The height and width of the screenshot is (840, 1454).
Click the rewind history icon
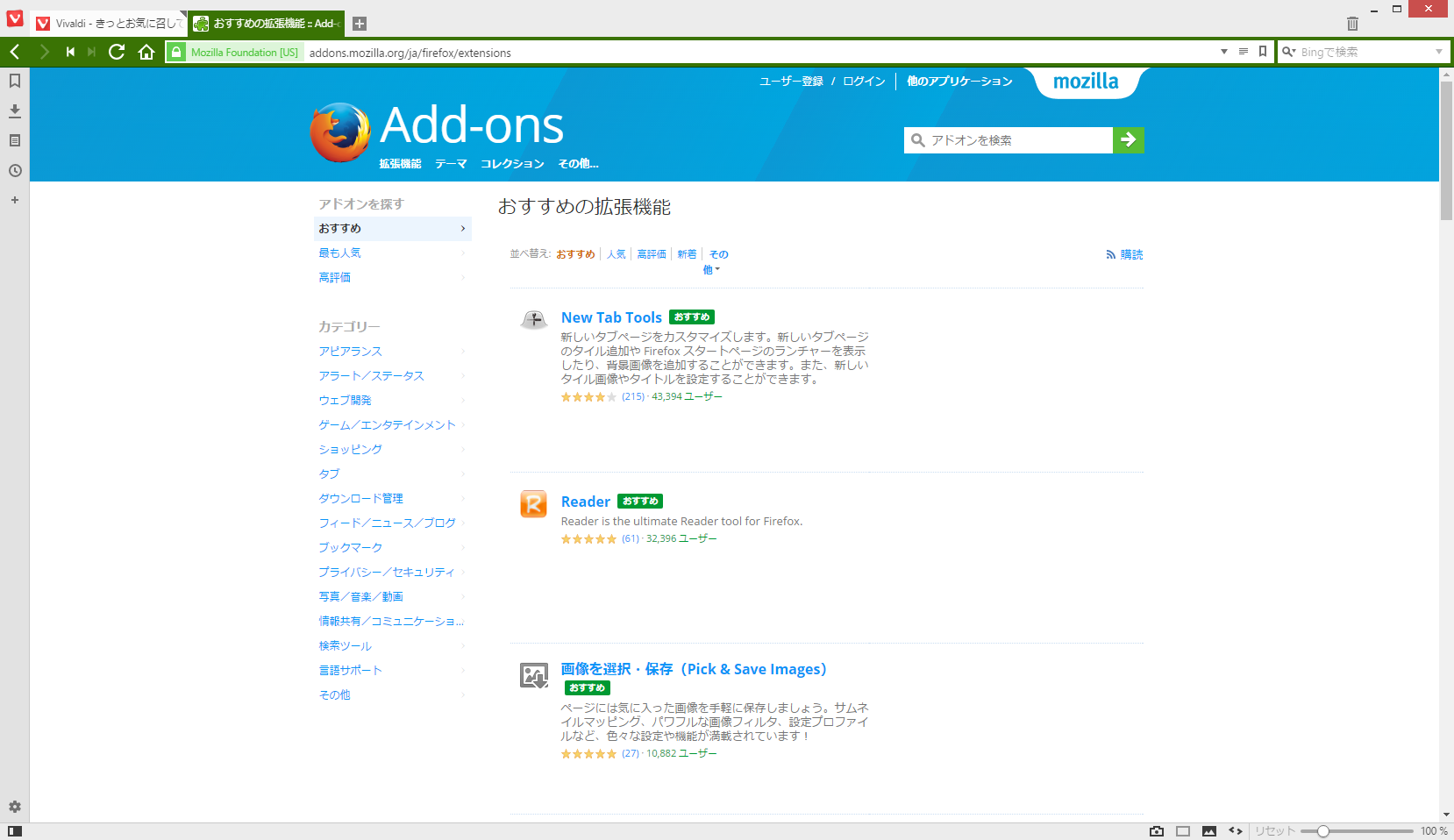coord(70,52)
